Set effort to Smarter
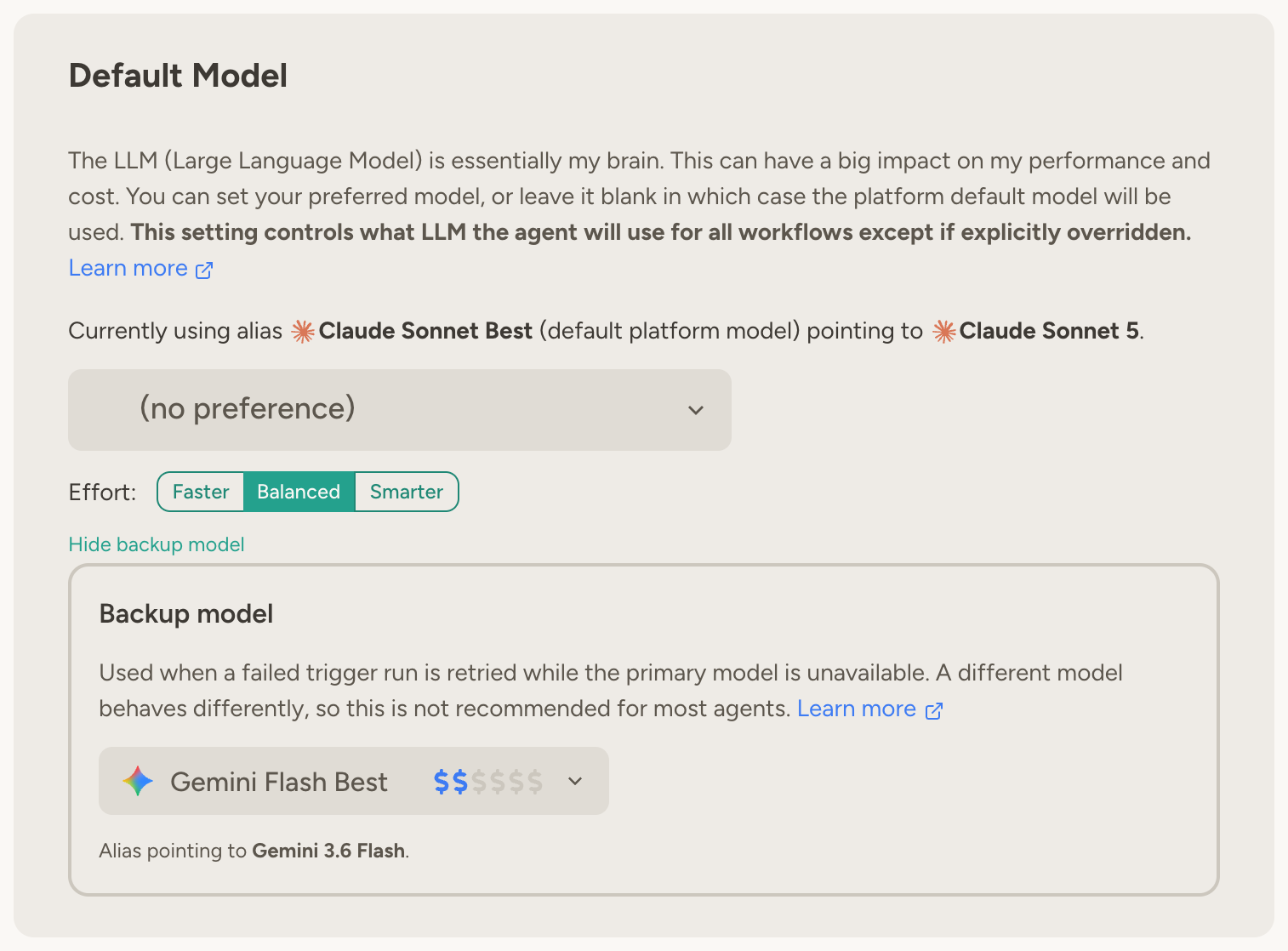The image size is (1288, 951). click(407, 492)
